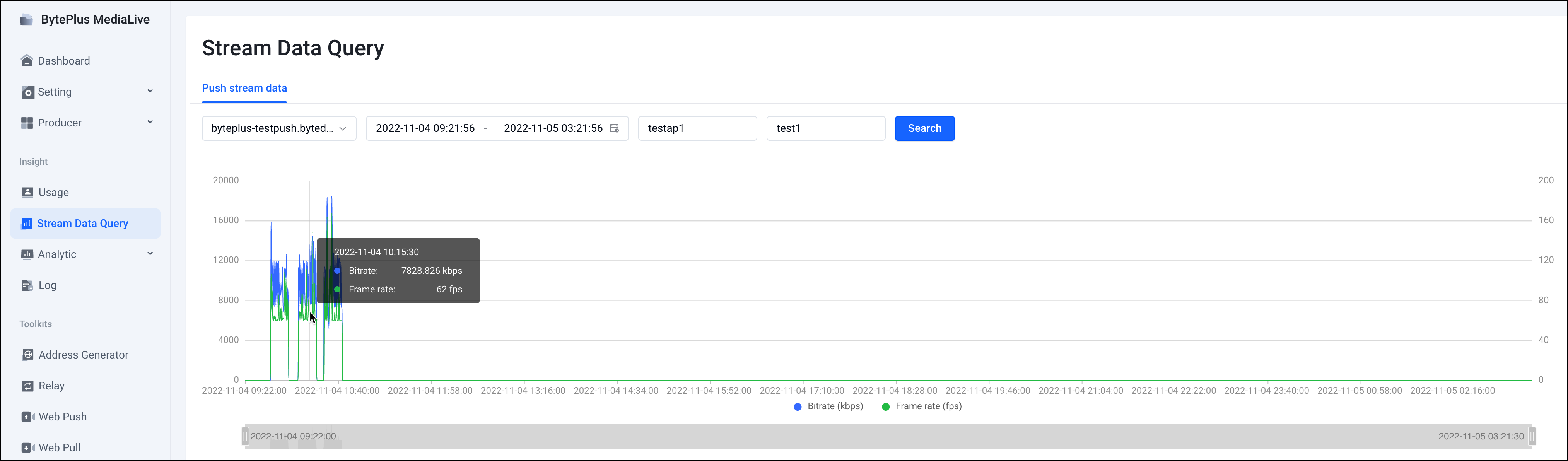Viewport: 1568px width, 461px height.
Task: Click the Dashboard home icon
Action: point(27,60)
